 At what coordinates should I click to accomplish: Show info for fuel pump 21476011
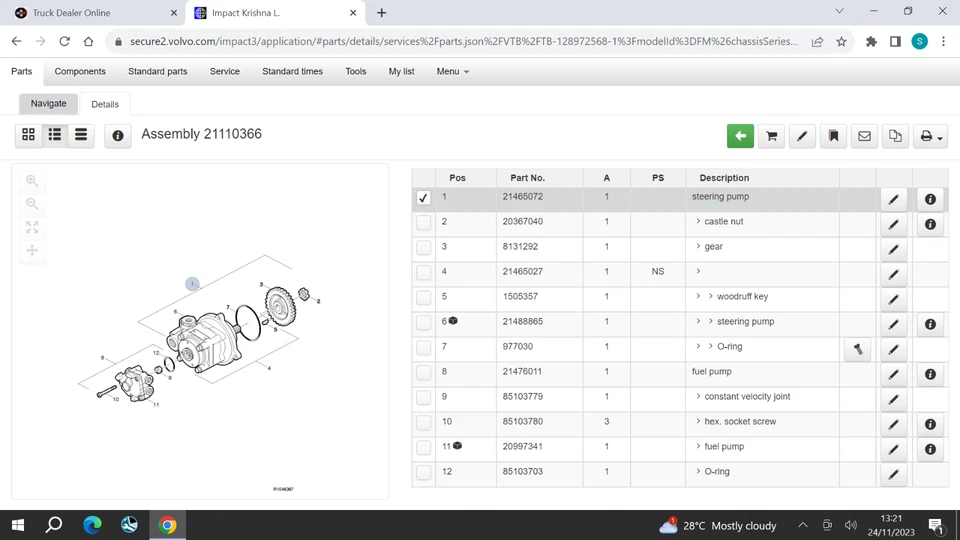930,375
